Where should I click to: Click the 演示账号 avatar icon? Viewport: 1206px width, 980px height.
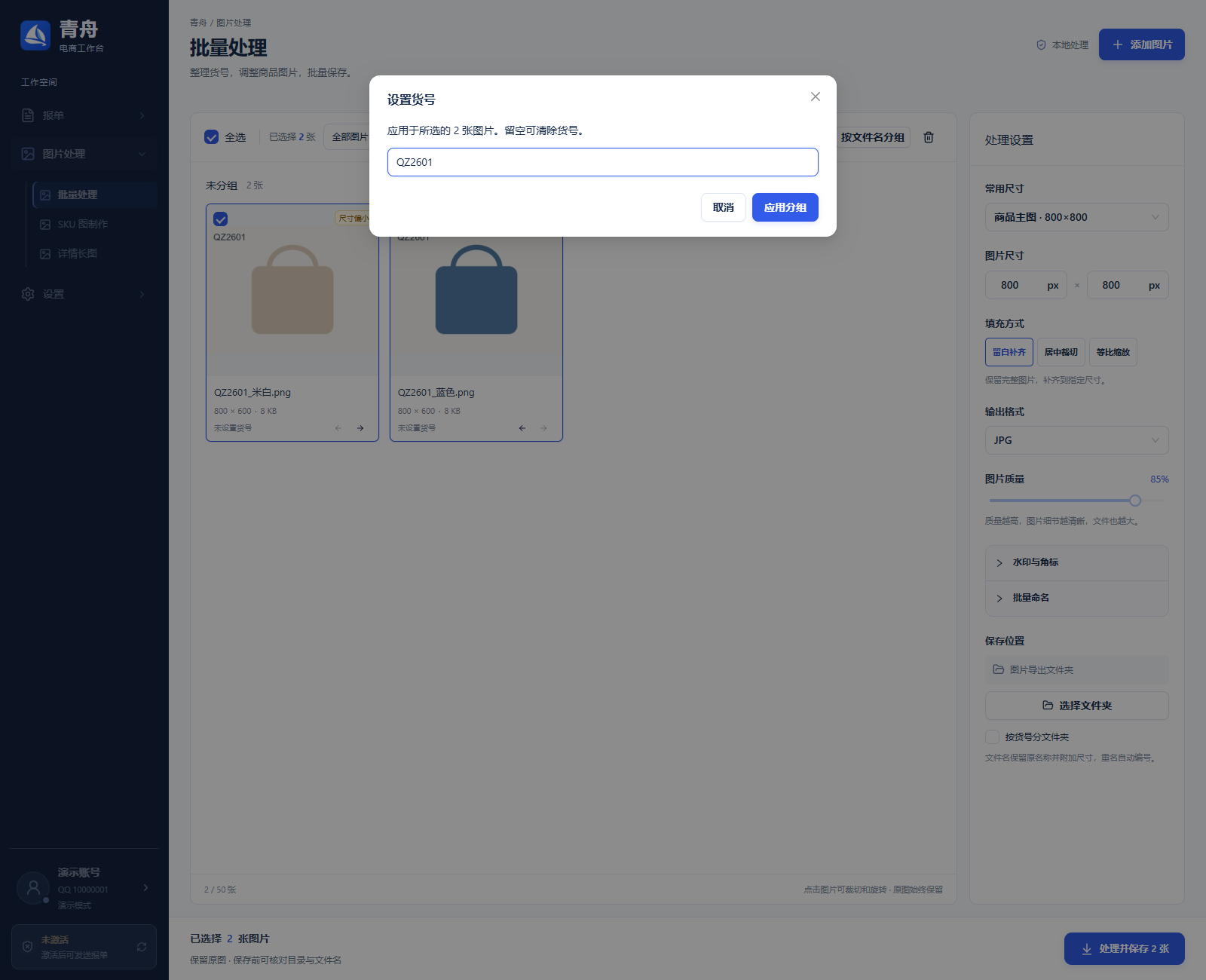tap(33, 888)
